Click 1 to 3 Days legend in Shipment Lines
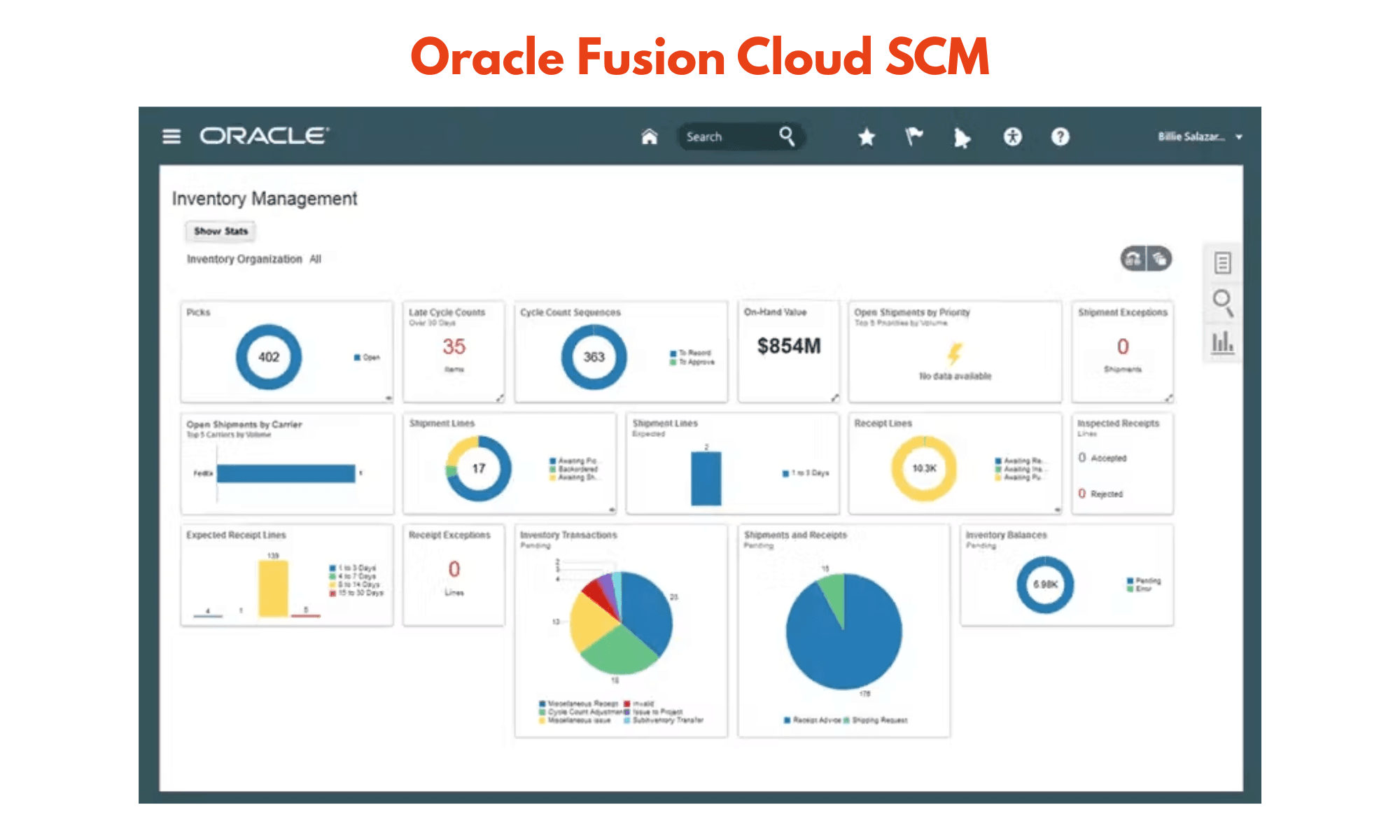 [806, 473]
